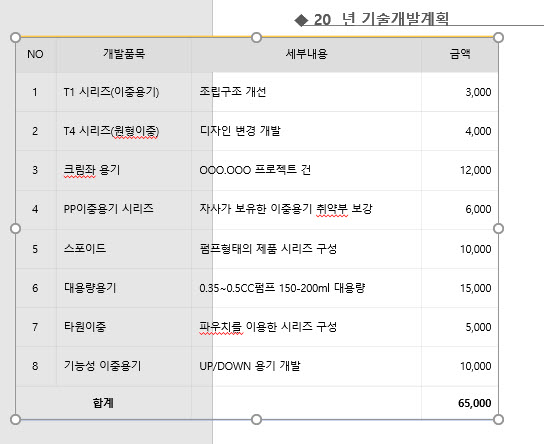Image resolution: width=544 pixels, height=444 pixels.
Task: Click the 'T1 시리즈(이중용기)' cell
Action: point(124,92)
